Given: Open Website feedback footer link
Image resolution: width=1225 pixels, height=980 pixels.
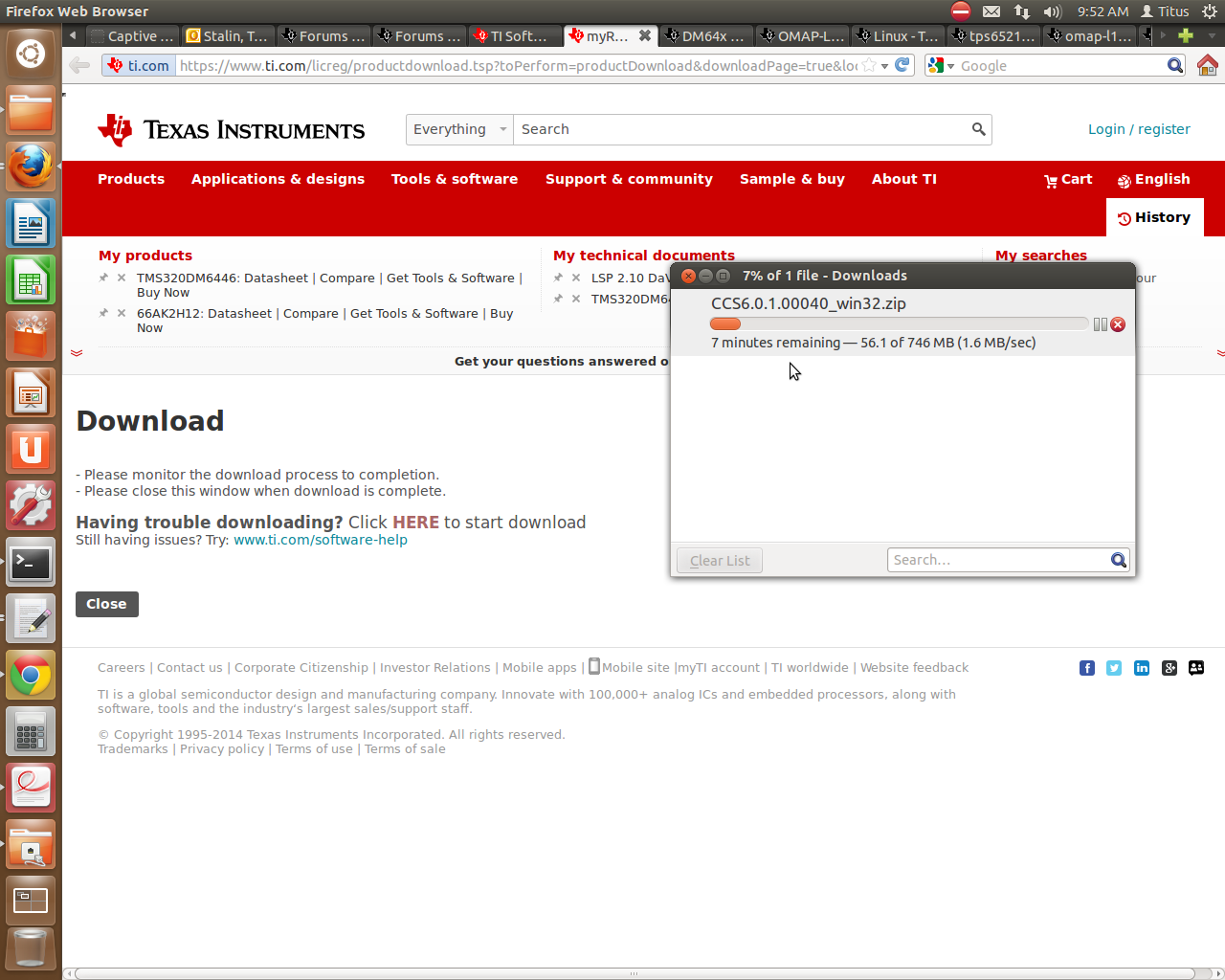Looking at the screenshot, I should (914, 668).
